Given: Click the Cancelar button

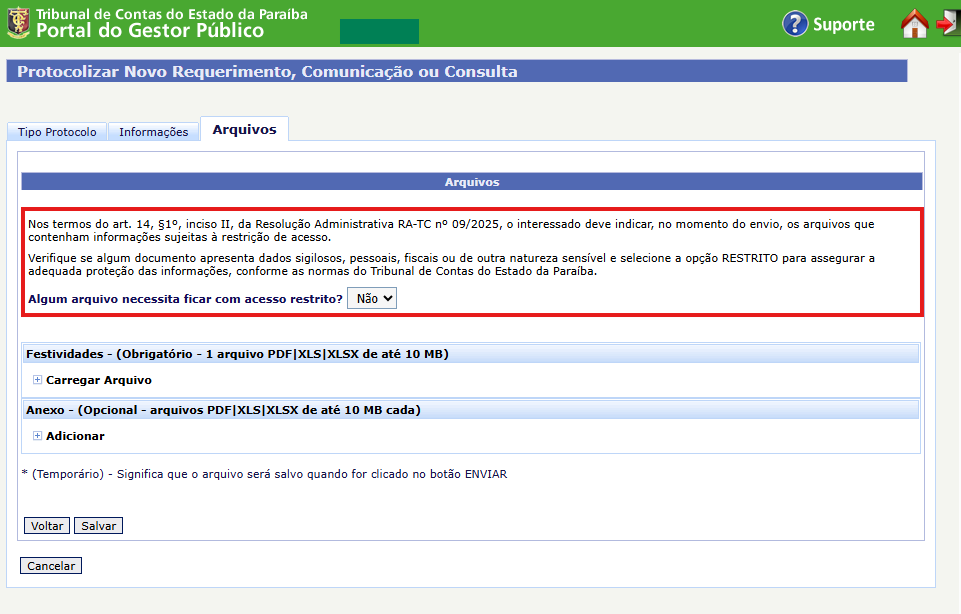Looking at the screenshot, I should pos(51,566).
